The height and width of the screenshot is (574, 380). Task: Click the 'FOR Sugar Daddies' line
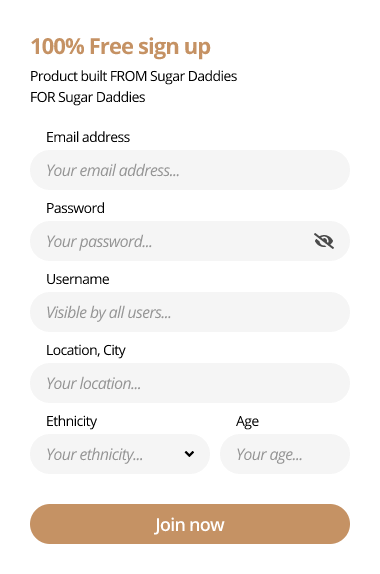pos(87,97)
